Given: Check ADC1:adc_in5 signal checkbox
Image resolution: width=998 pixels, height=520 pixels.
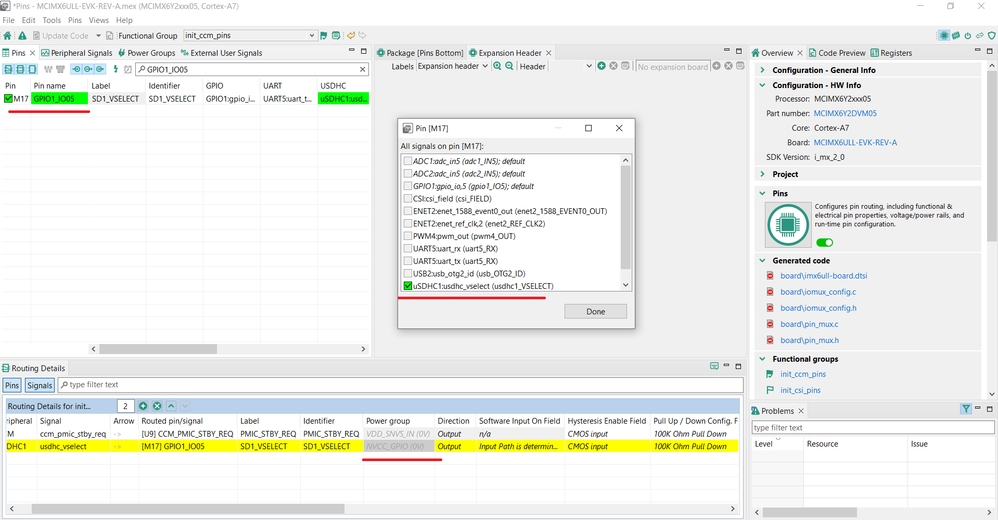Looking at the screenshot, I should point(407,161).
